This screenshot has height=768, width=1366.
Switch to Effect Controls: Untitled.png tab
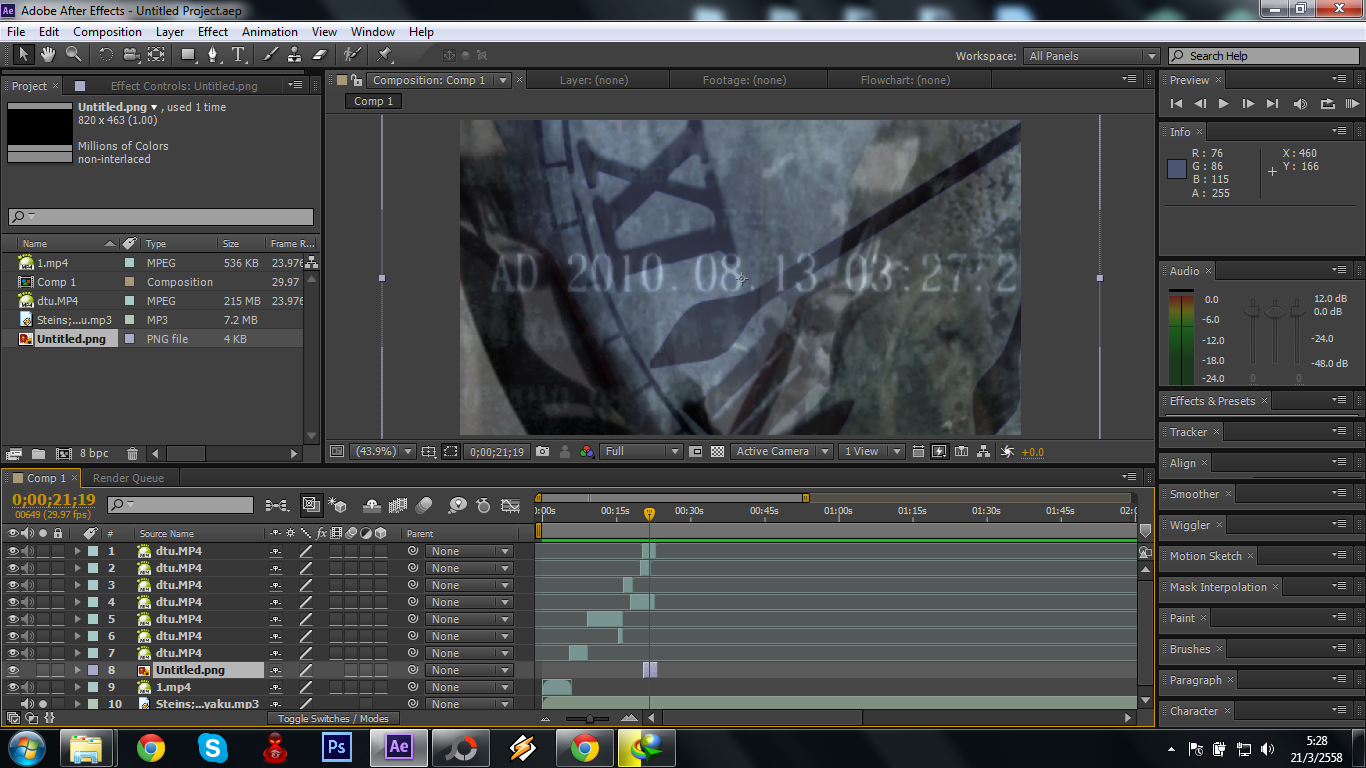(x=184, y=86)
